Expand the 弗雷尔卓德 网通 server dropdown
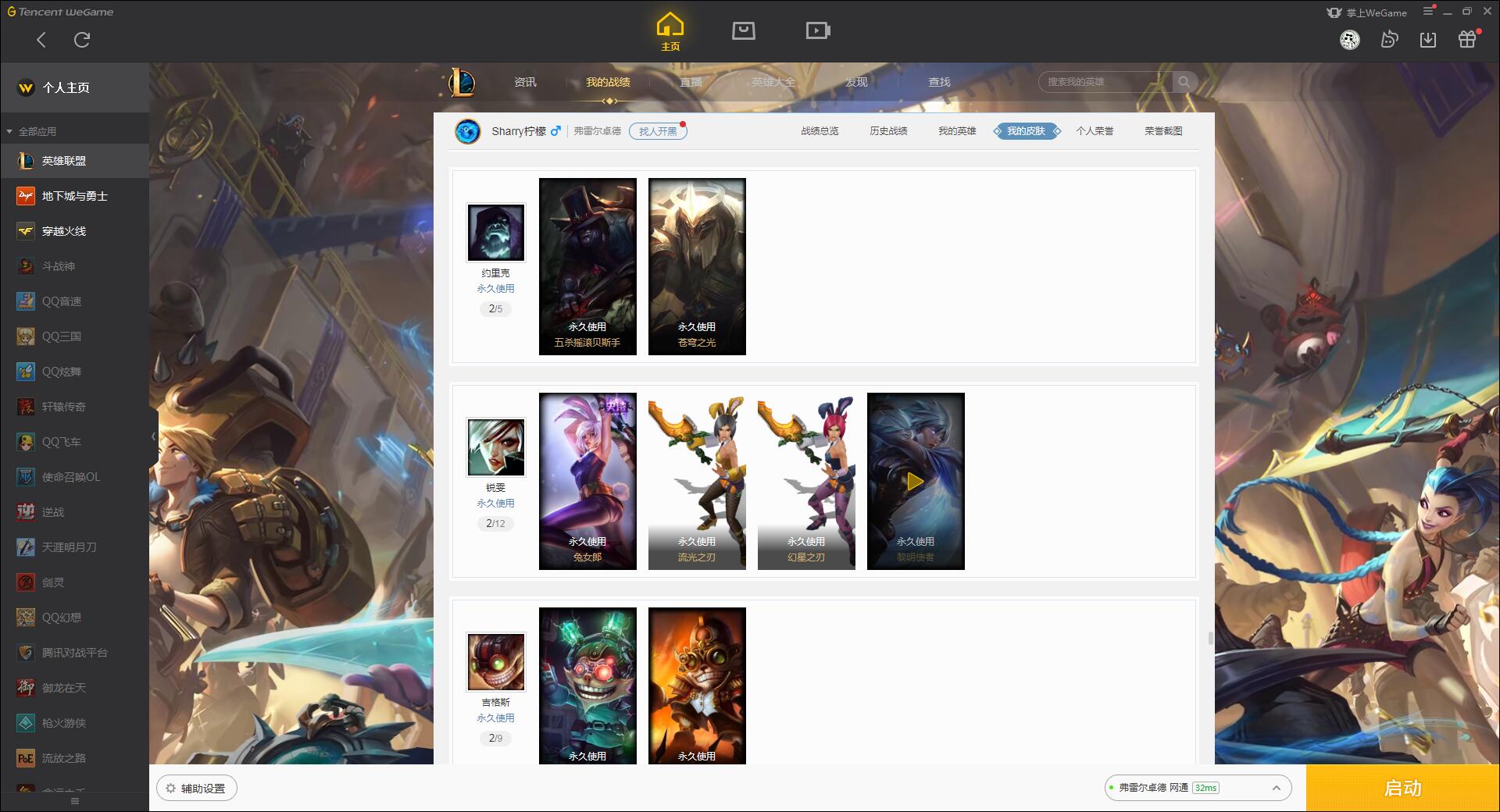 tap(1198, 788)
